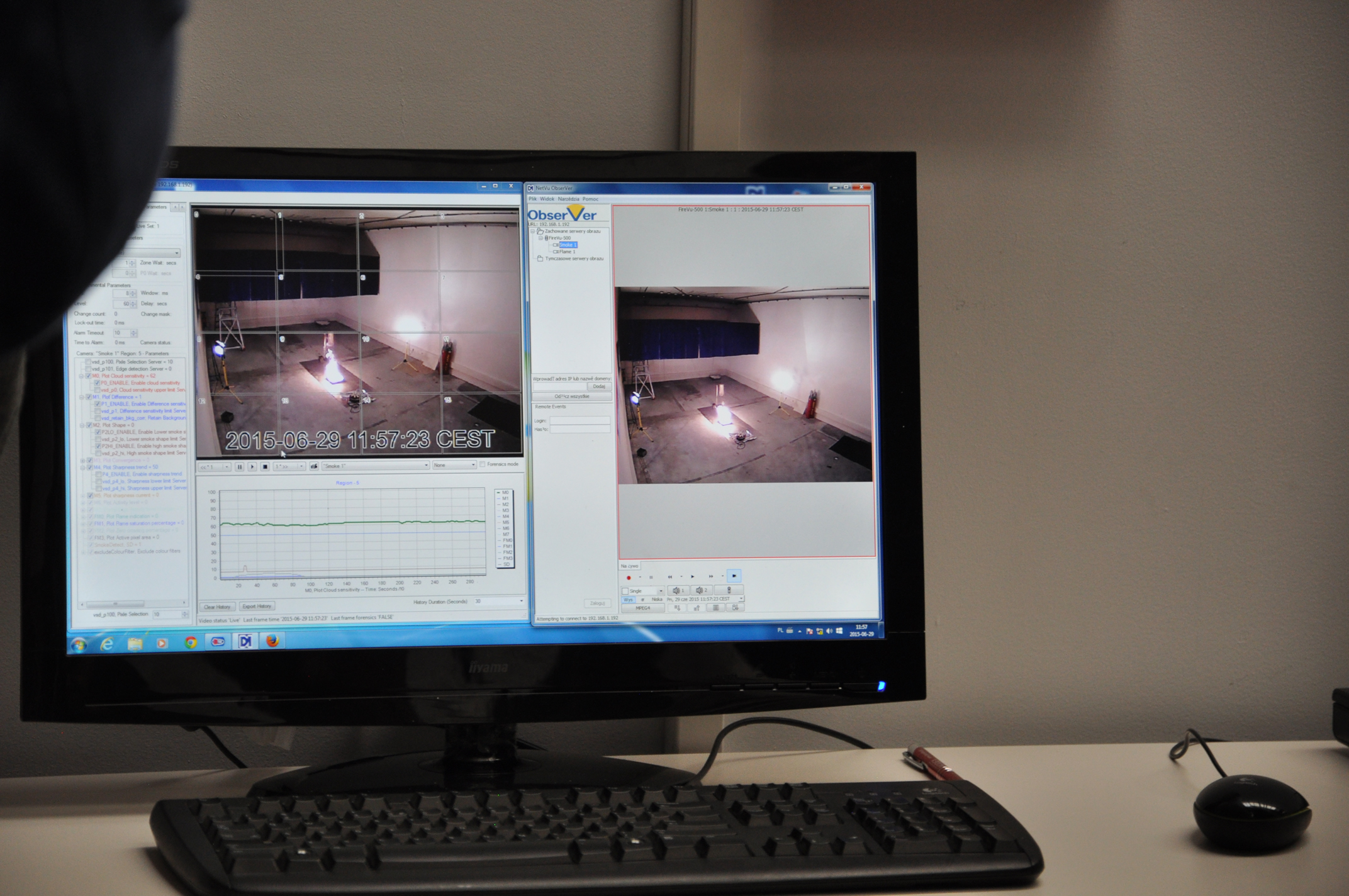1349x896 pixels.
Task: Click the Hasło password field
Action: (580, 429)
